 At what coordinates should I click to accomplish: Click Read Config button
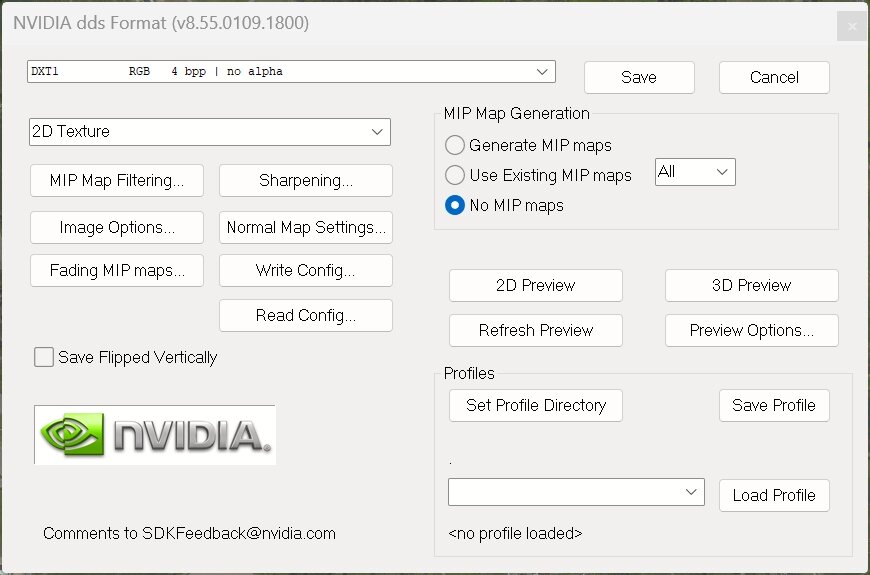click(306, 315)
